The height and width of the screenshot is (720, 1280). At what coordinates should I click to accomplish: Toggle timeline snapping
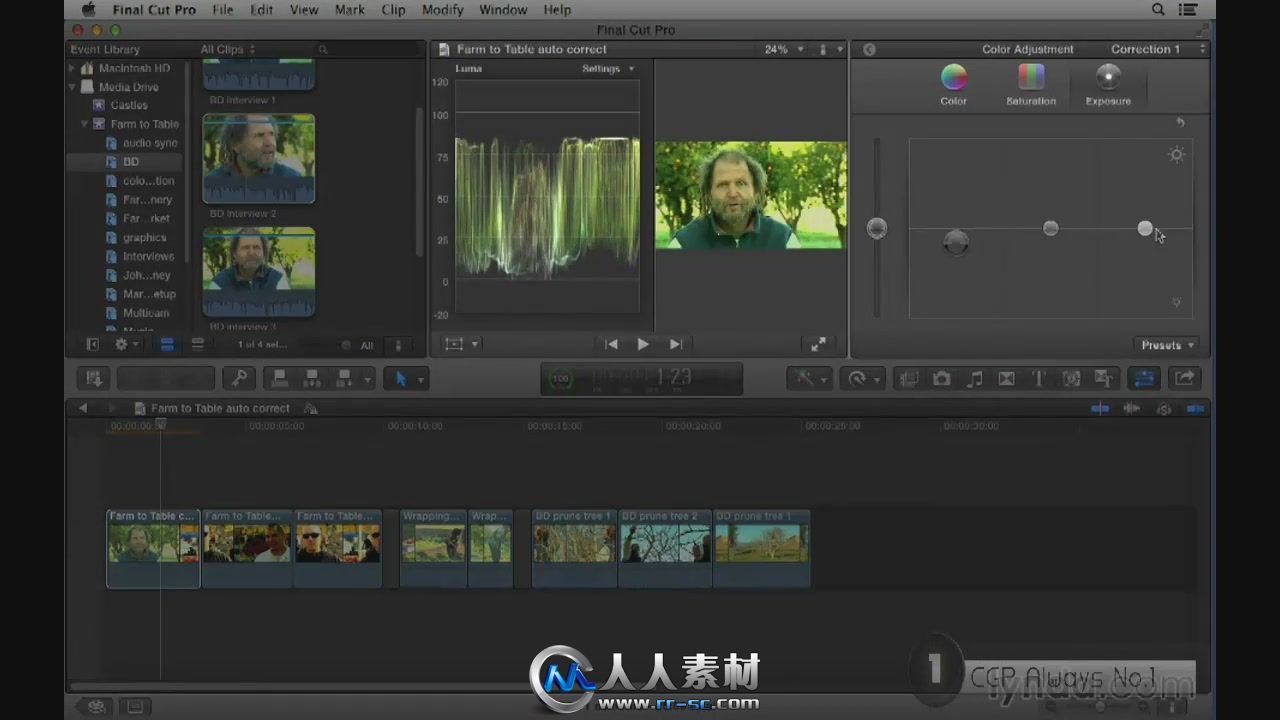tap(1195, 408)
